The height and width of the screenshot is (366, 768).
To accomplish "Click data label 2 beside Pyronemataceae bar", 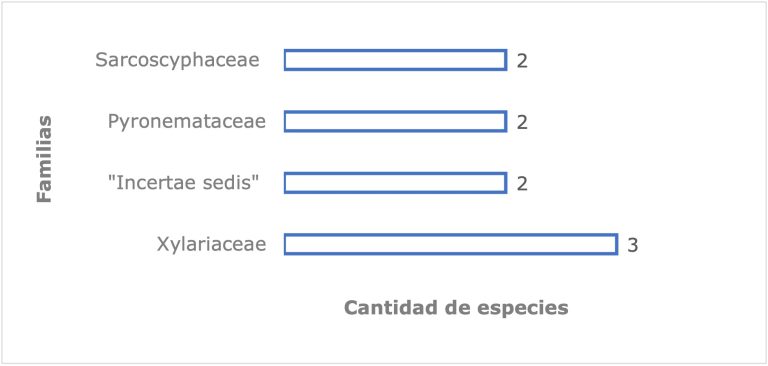I will point(522,122).
